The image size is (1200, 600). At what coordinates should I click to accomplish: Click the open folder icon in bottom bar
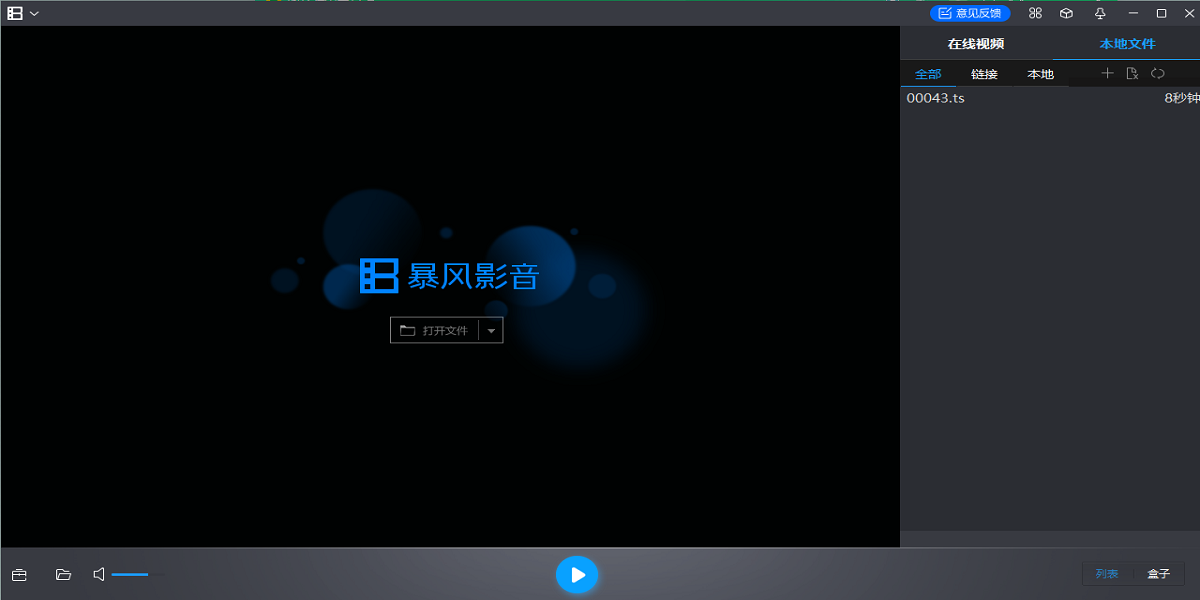click(x=63, y=574)
